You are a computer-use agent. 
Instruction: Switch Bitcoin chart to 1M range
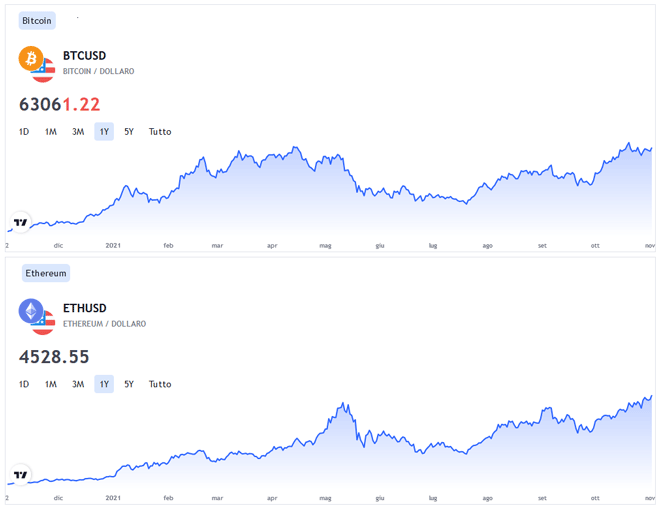[x=50, y=132]
